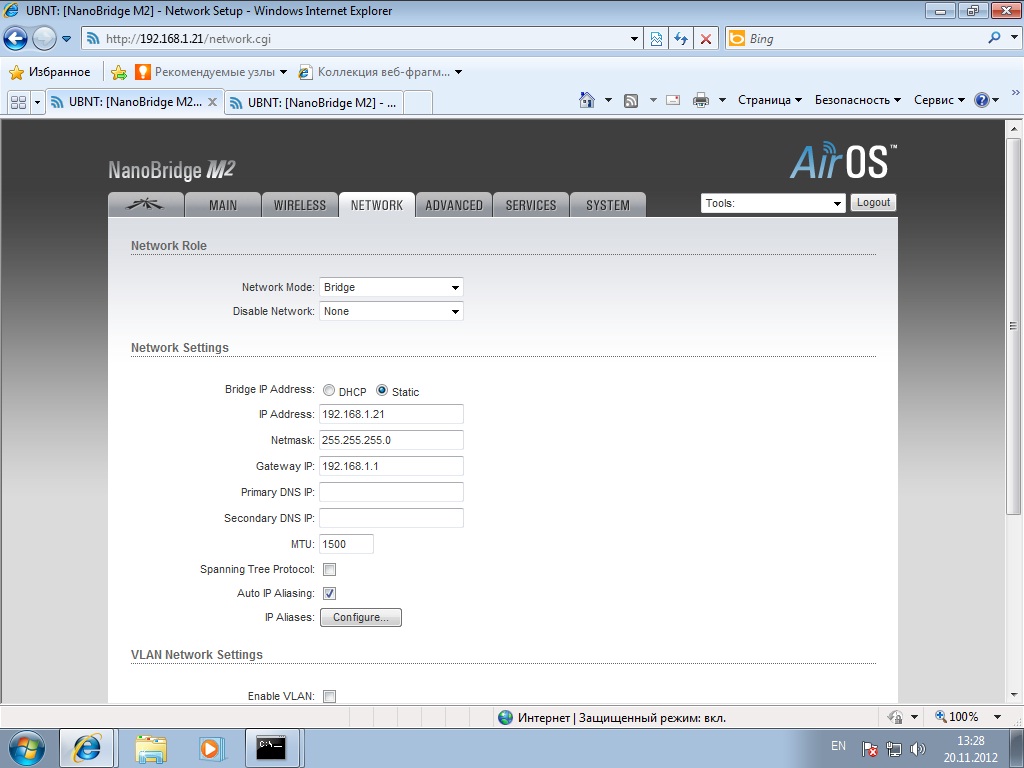
Task: Open the recent pages dropdown arrow
Action: tap(66, 39)
